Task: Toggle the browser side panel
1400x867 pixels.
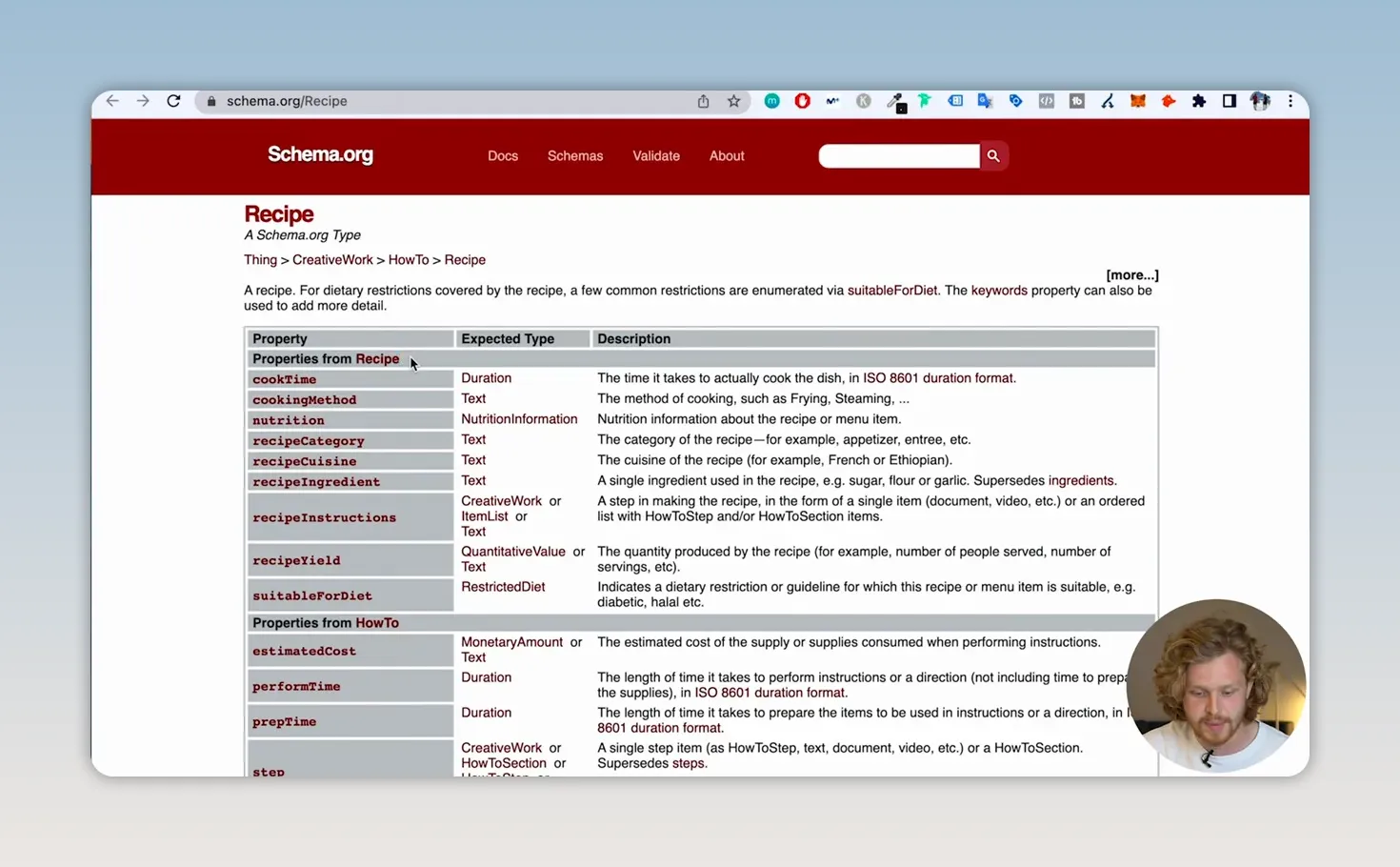Action: (1230, 101)
